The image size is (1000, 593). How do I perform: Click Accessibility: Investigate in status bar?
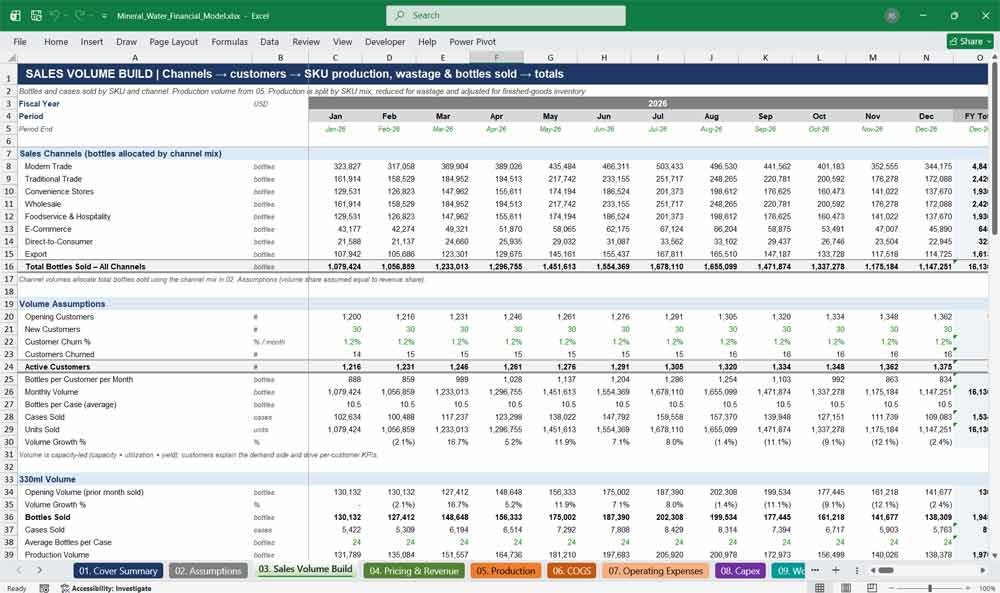click(106, 588)
